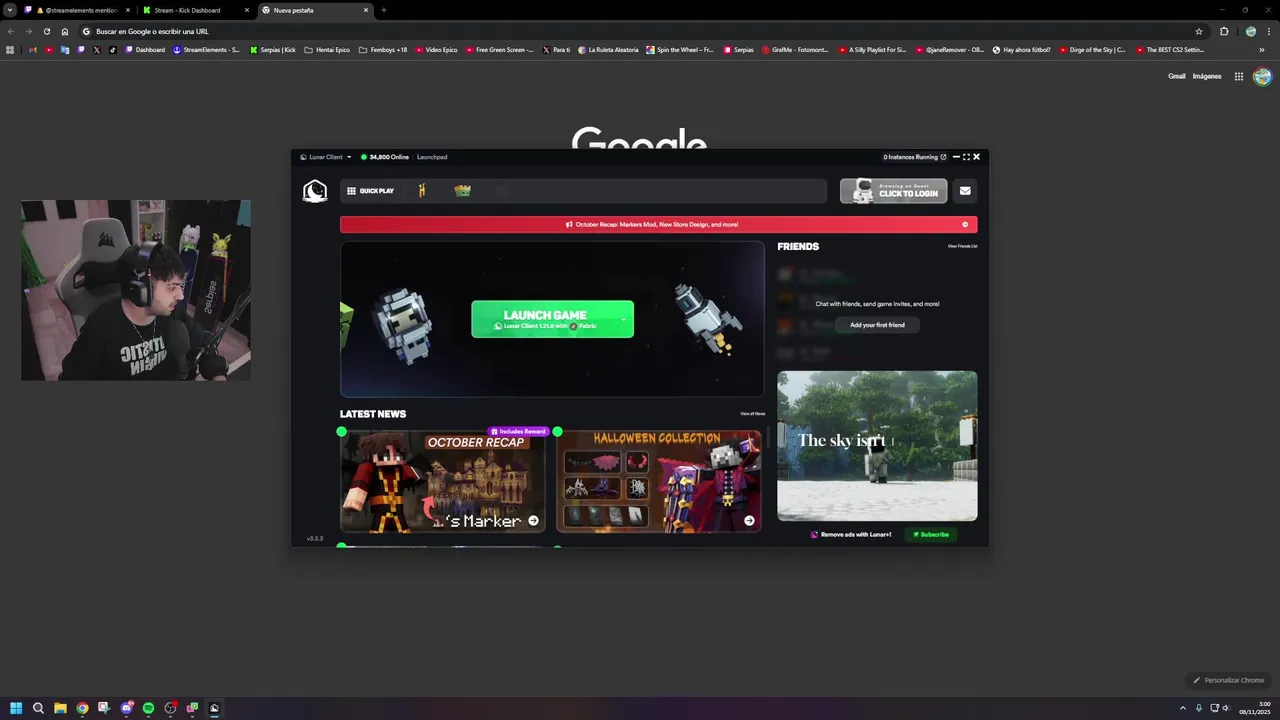
Task: Click the Gmail link on new tab
Action: pyautogui.click(x=1177, y=76)
